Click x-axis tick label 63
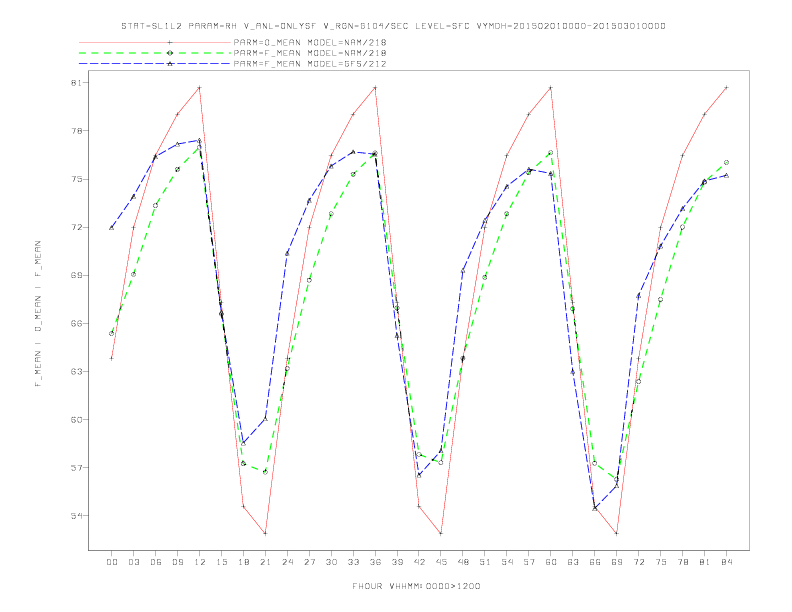 click(573, 562)
